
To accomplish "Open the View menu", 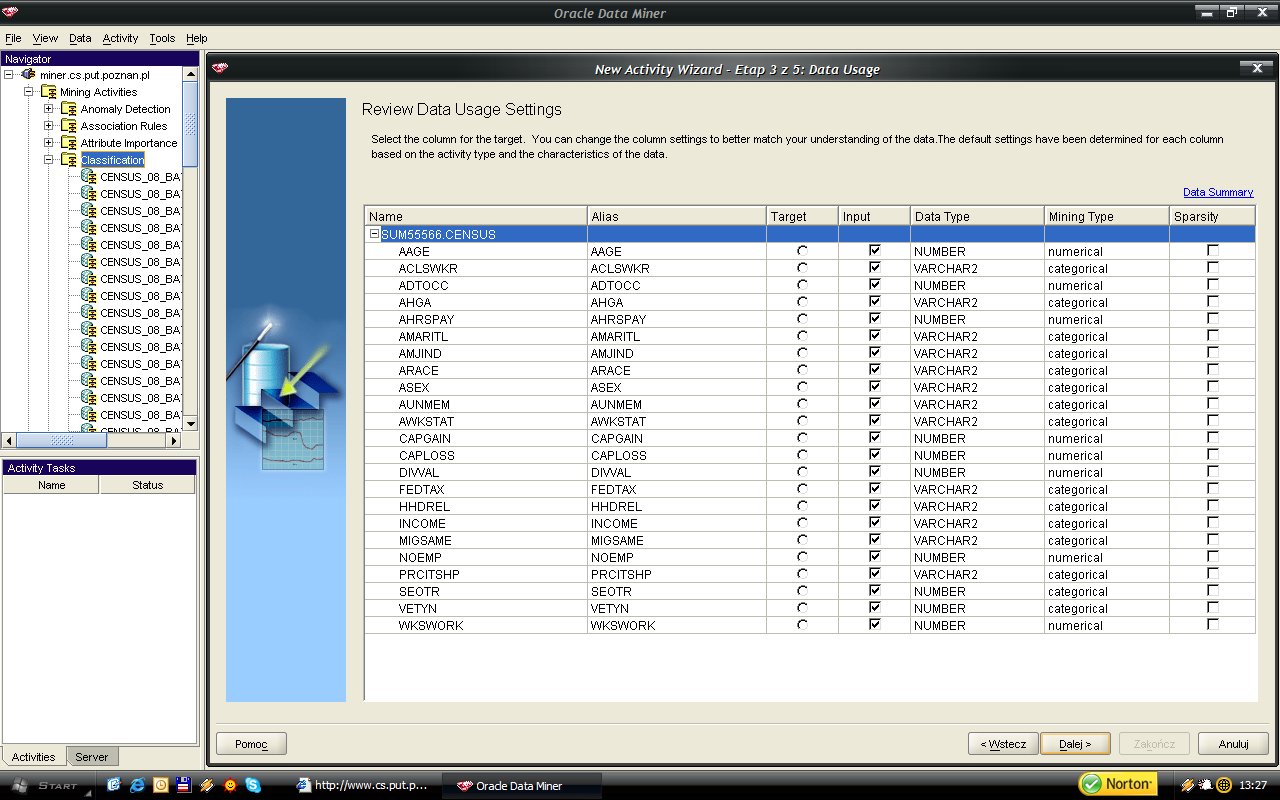I will [45, 38].
